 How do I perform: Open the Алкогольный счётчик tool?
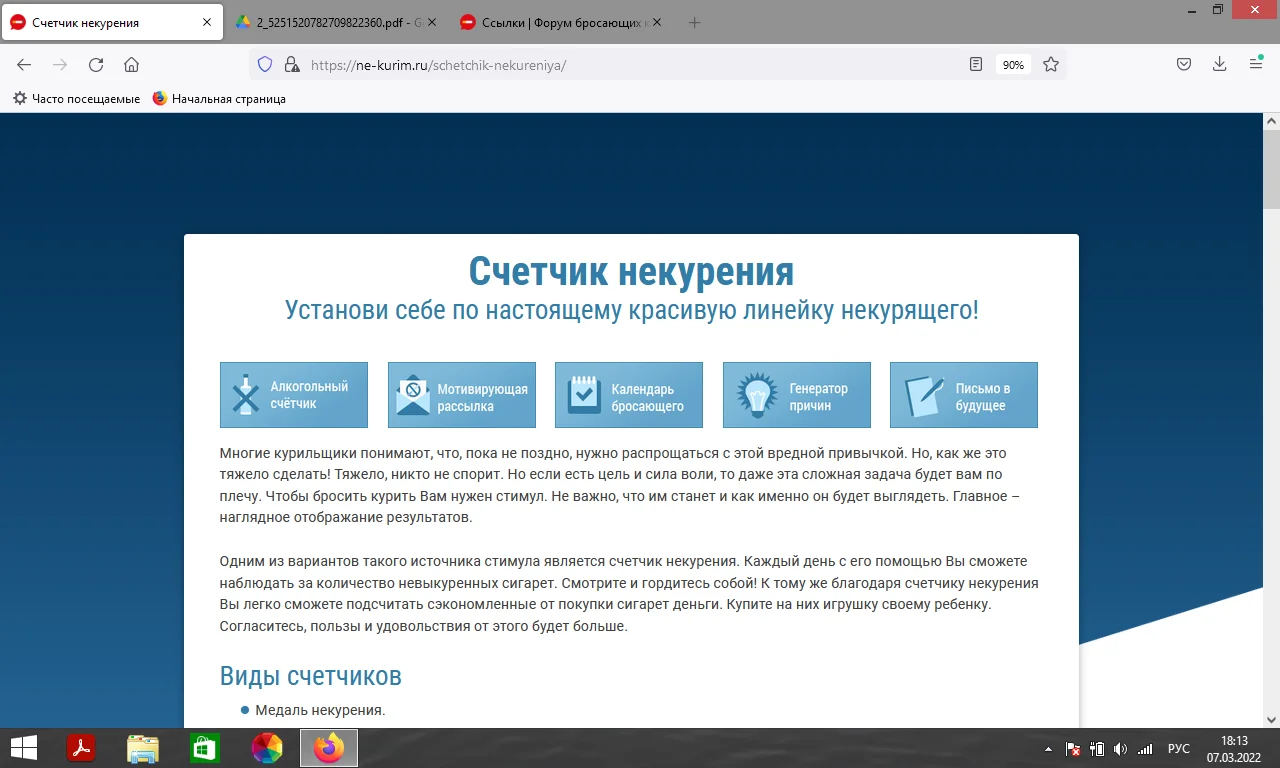tap(293, 394)
